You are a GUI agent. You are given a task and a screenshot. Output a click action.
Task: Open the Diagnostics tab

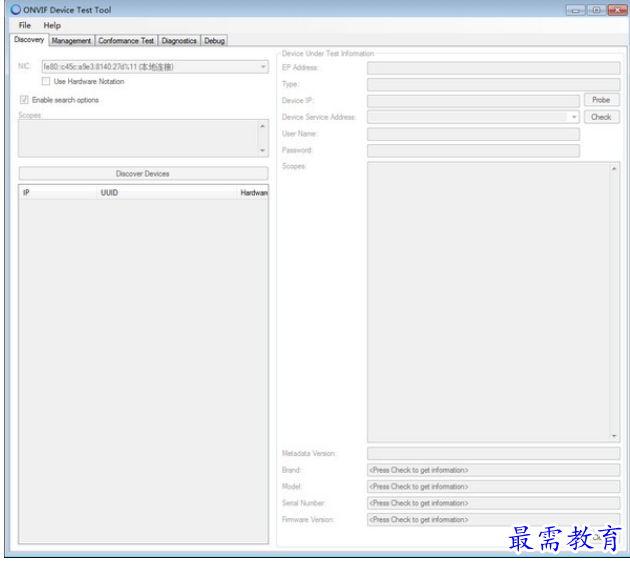(x=179, y=41)
